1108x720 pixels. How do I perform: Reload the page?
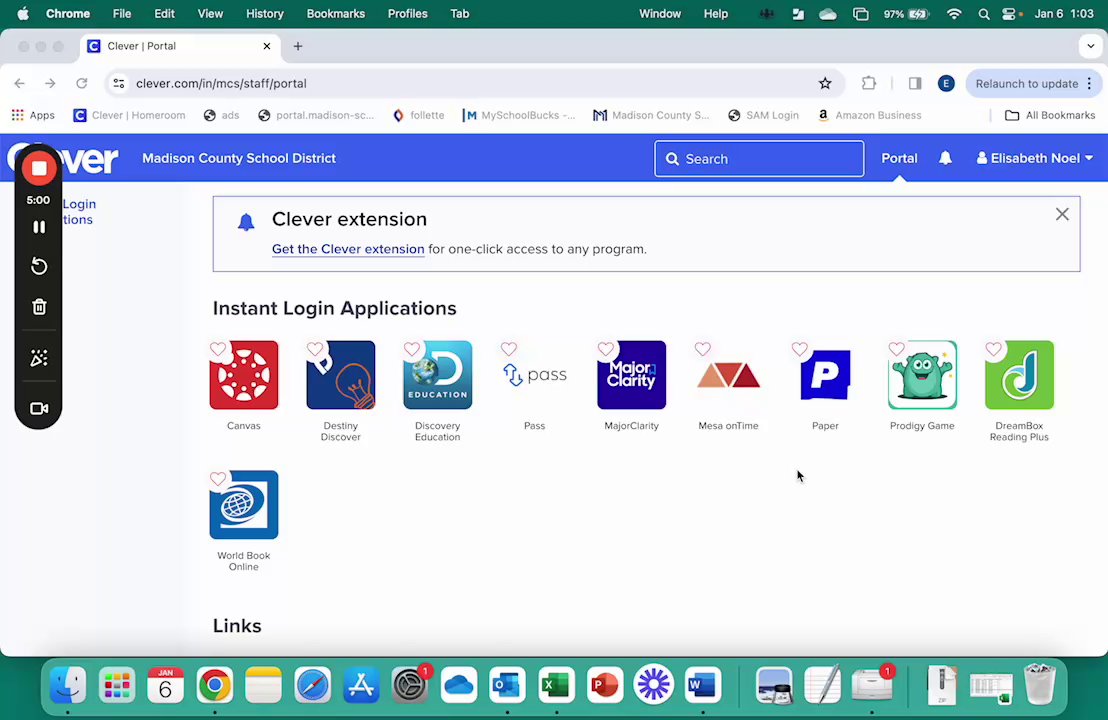coord(82,83)
